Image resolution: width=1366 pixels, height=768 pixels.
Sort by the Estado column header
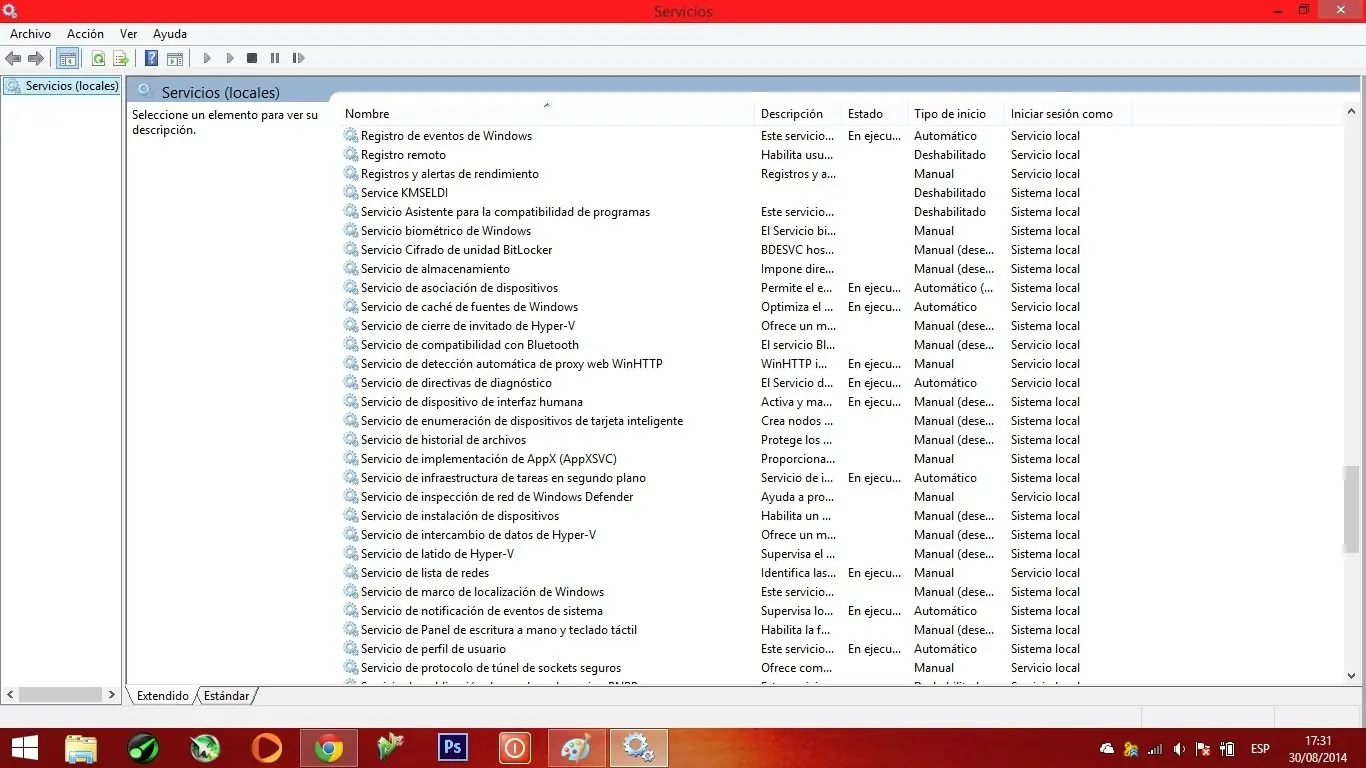tap(875, 114)
